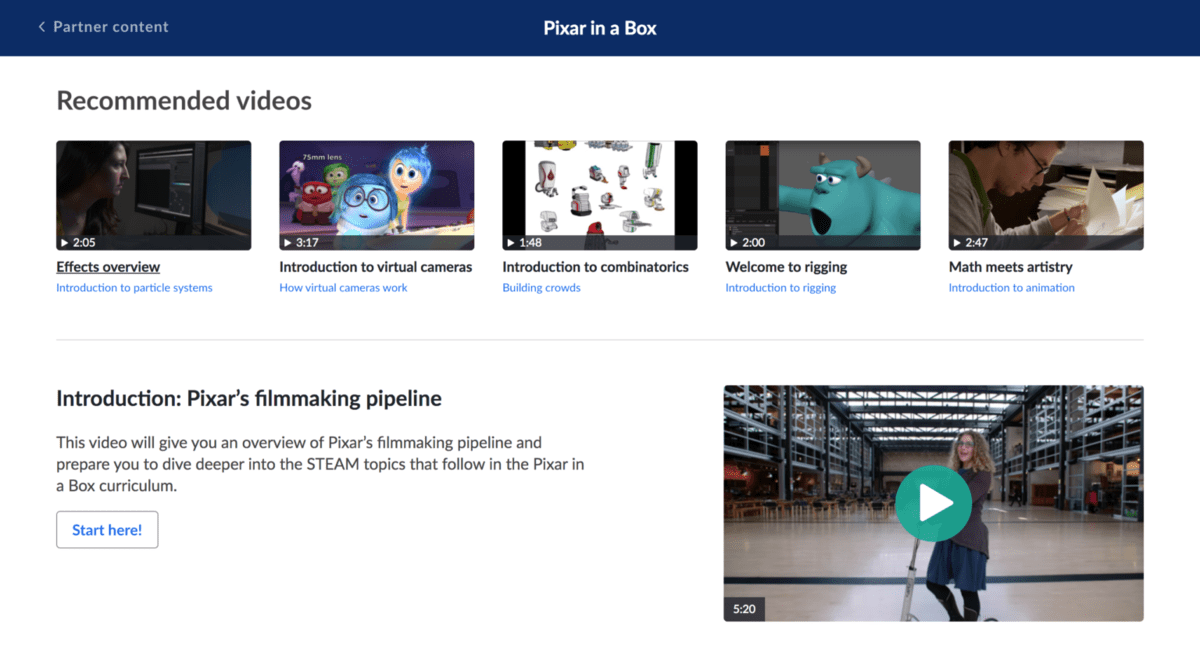
Task: Click the Sulley thumbnail for Welcome to rigging
Action: [822, 194]
